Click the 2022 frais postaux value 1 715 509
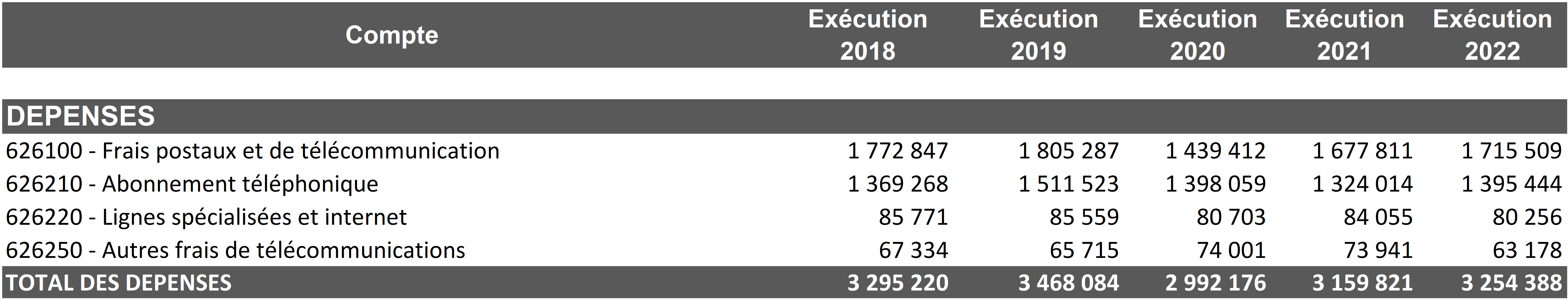1568x299 pixels. pos(1511,151)
